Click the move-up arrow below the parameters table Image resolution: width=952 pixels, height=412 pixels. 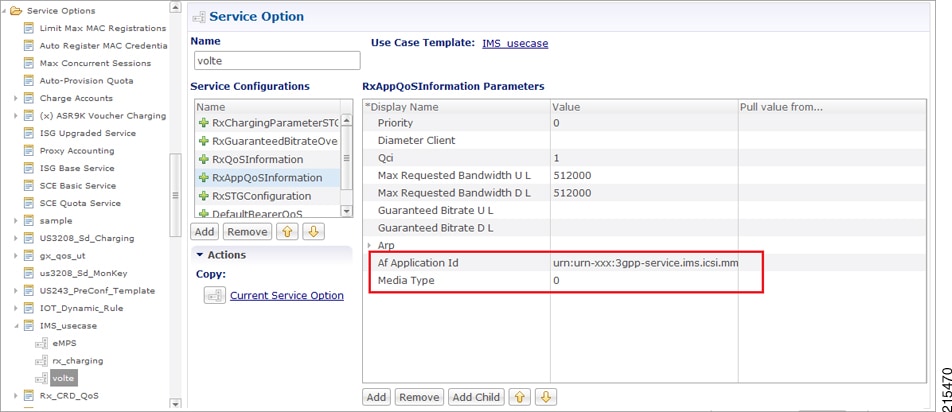(519, 397)
